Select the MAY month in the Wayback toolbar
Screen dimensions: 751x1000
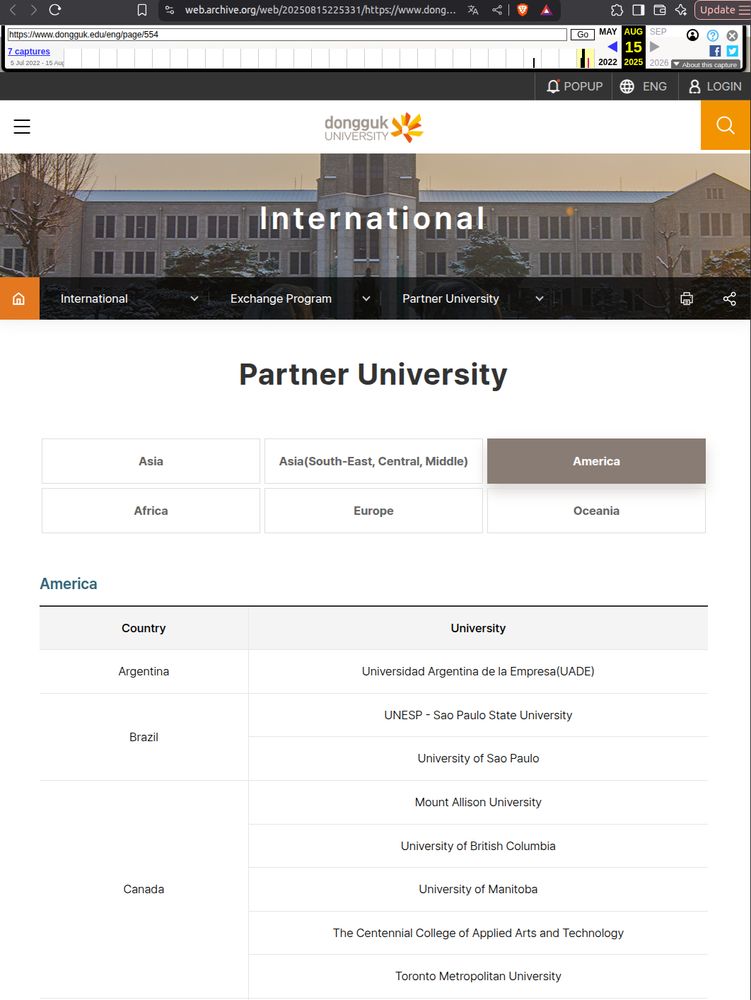608,31
